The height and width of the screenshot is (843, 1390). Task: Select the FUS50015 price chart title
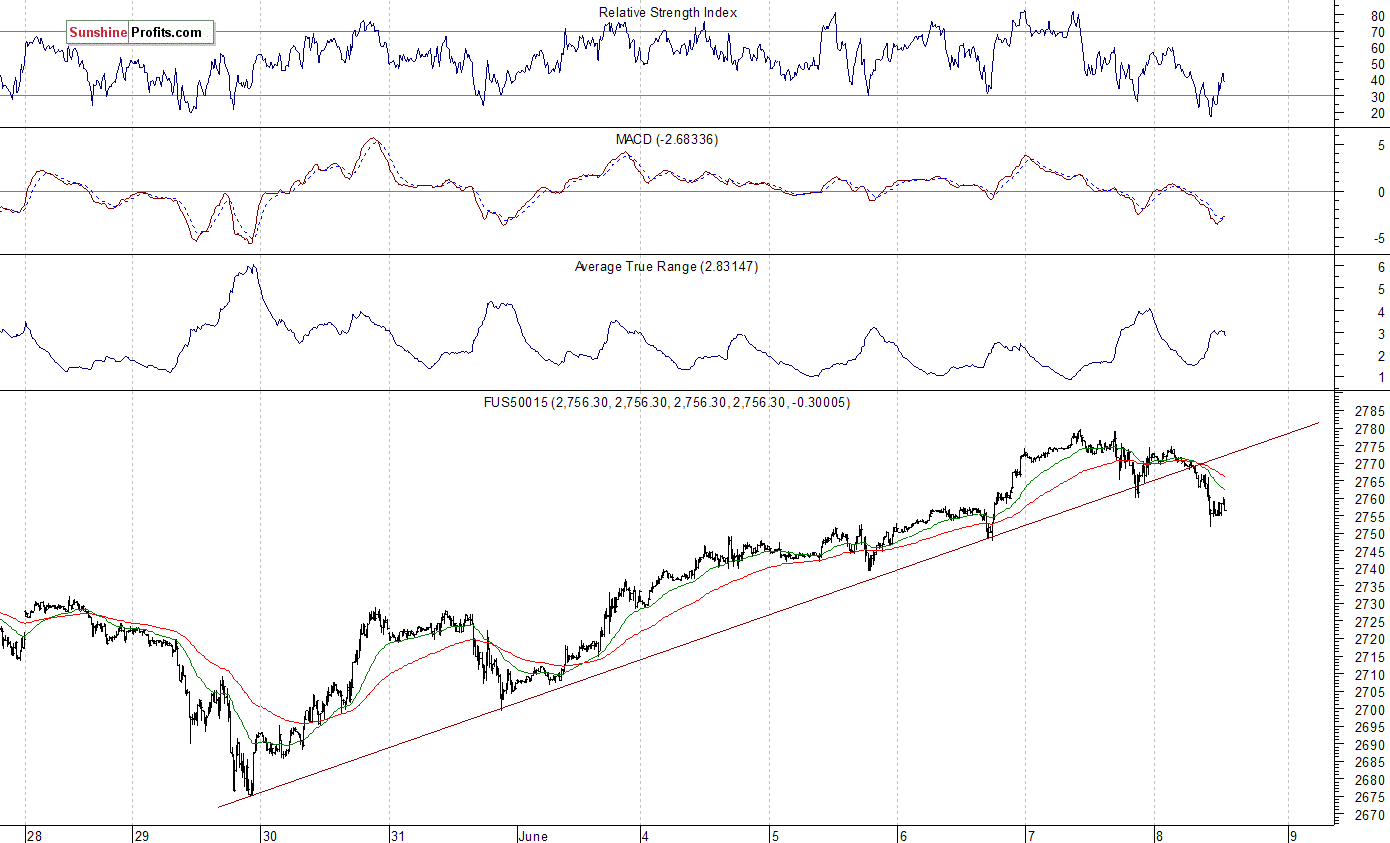pos(667,402)
